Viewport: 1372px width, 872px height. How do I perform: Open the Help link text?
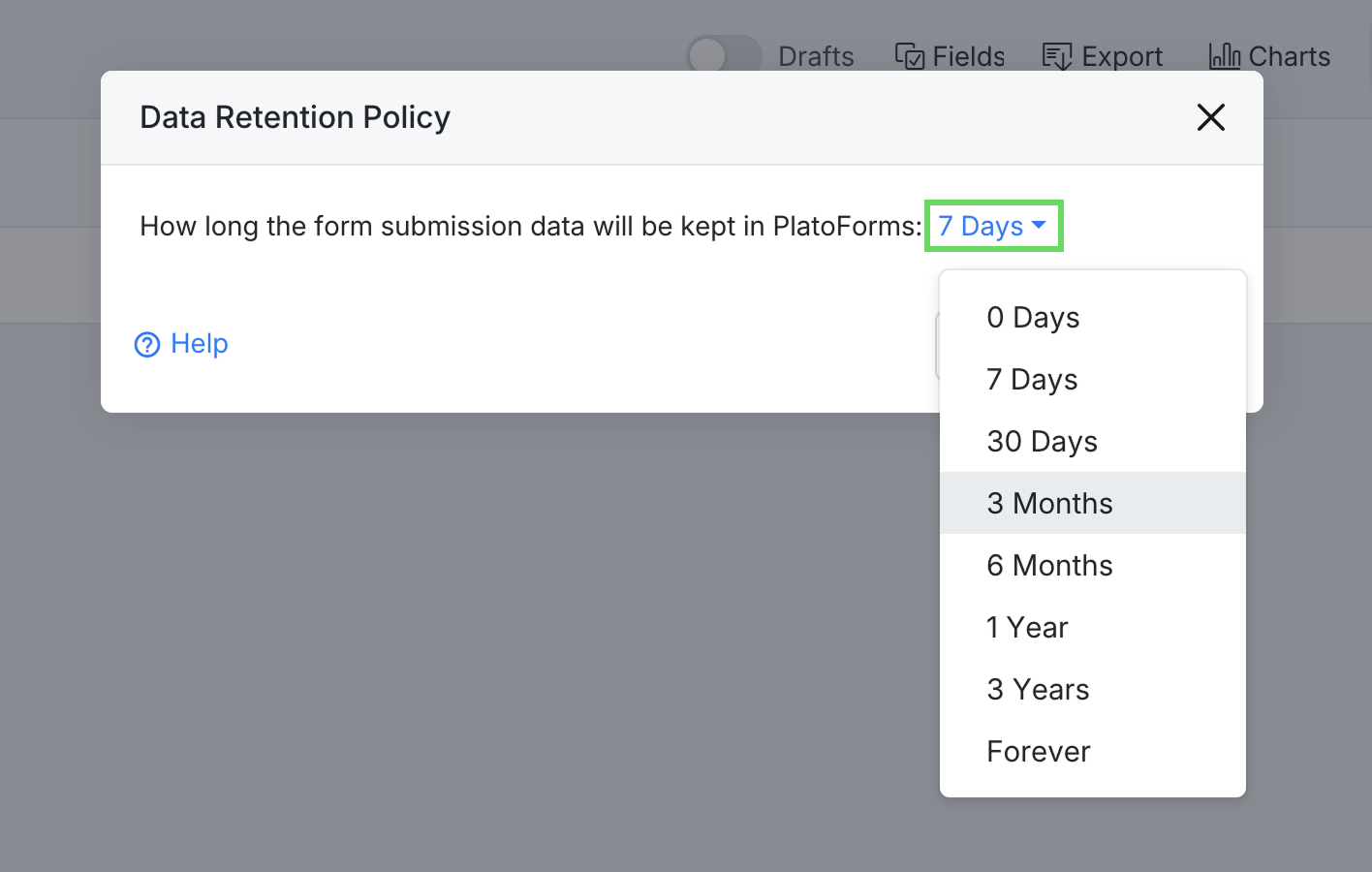199,343
